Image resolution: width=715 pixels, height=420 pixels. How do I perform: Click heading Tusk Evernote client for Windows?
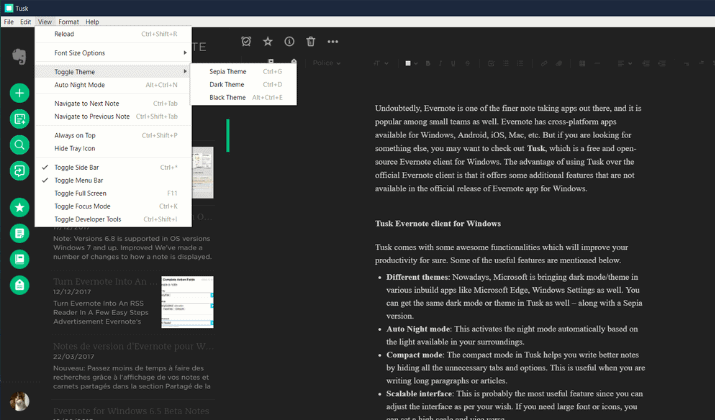438,223
